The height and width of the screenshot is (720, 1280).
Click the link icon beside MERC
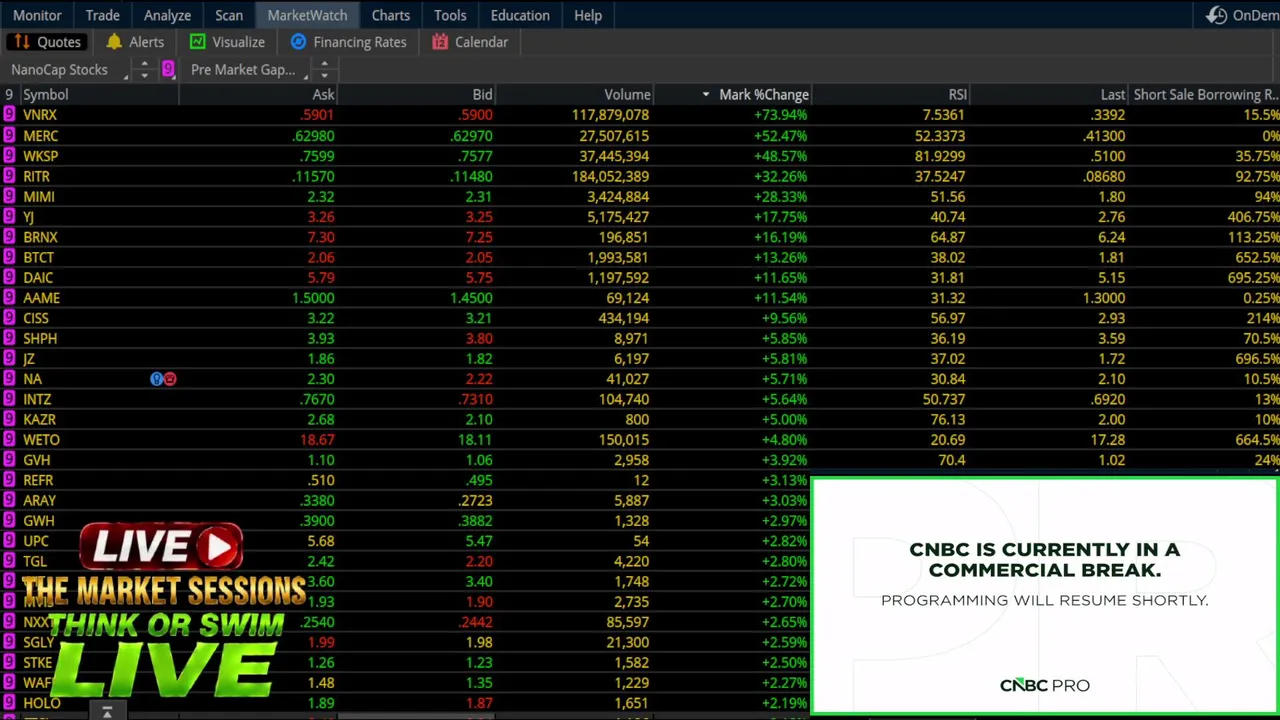pos(9,135)
